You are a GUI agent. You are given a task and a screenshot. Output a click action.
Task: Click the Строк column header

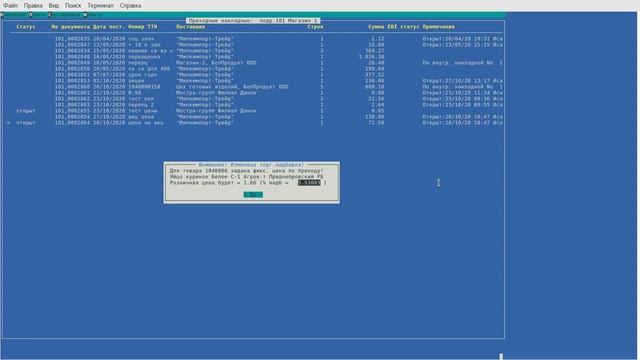tap(315, 27)
